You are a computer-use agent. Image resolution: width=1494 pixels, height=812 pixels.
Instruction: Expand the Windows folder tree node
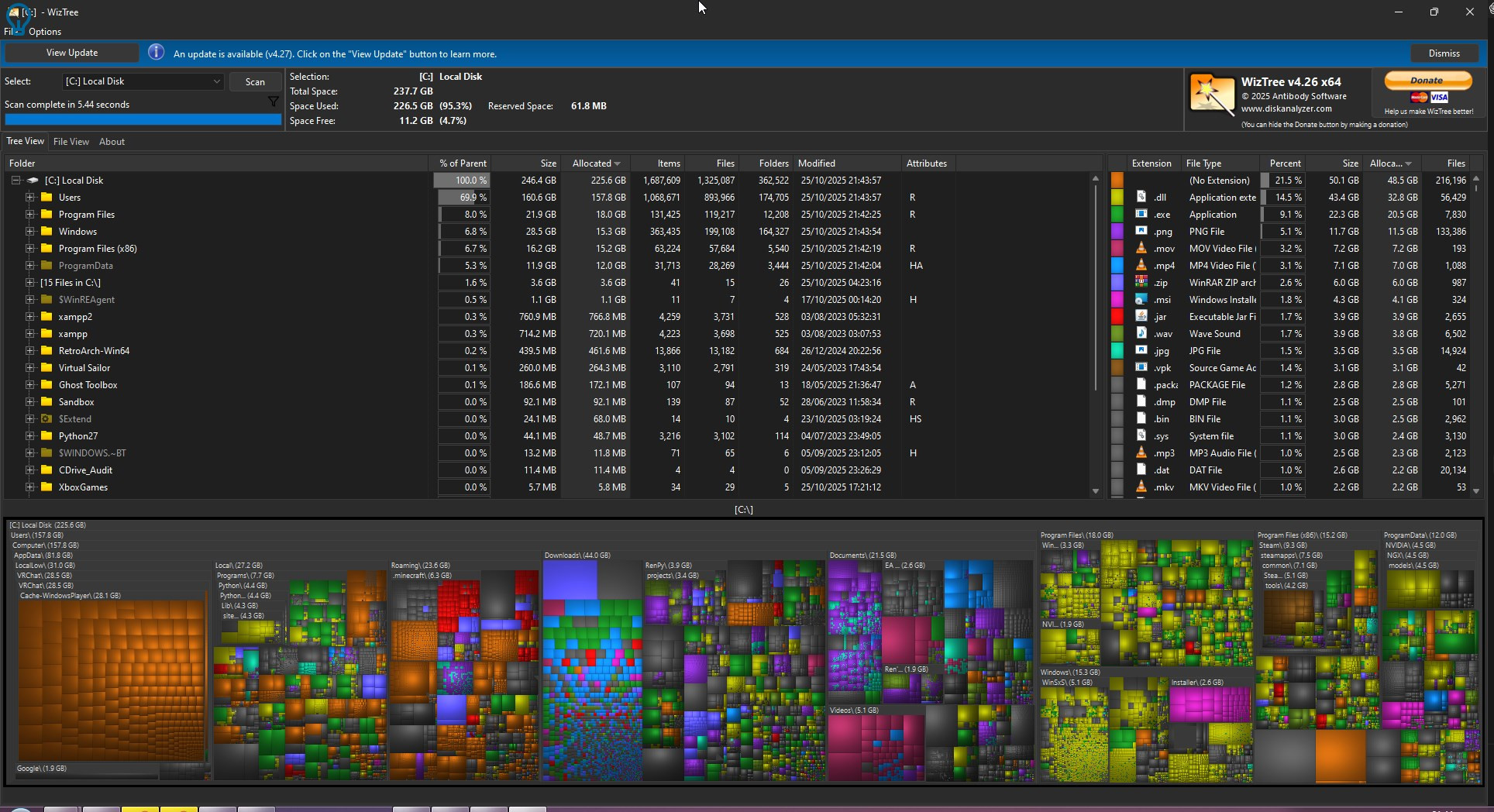pyautogui.click(x=29, y=232)
